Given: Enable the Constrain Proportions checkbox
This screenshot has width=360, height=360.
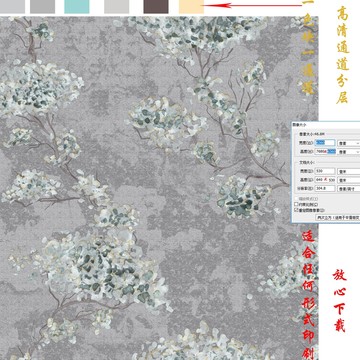Looking at the screenshot, I should (x=296, y=204).
